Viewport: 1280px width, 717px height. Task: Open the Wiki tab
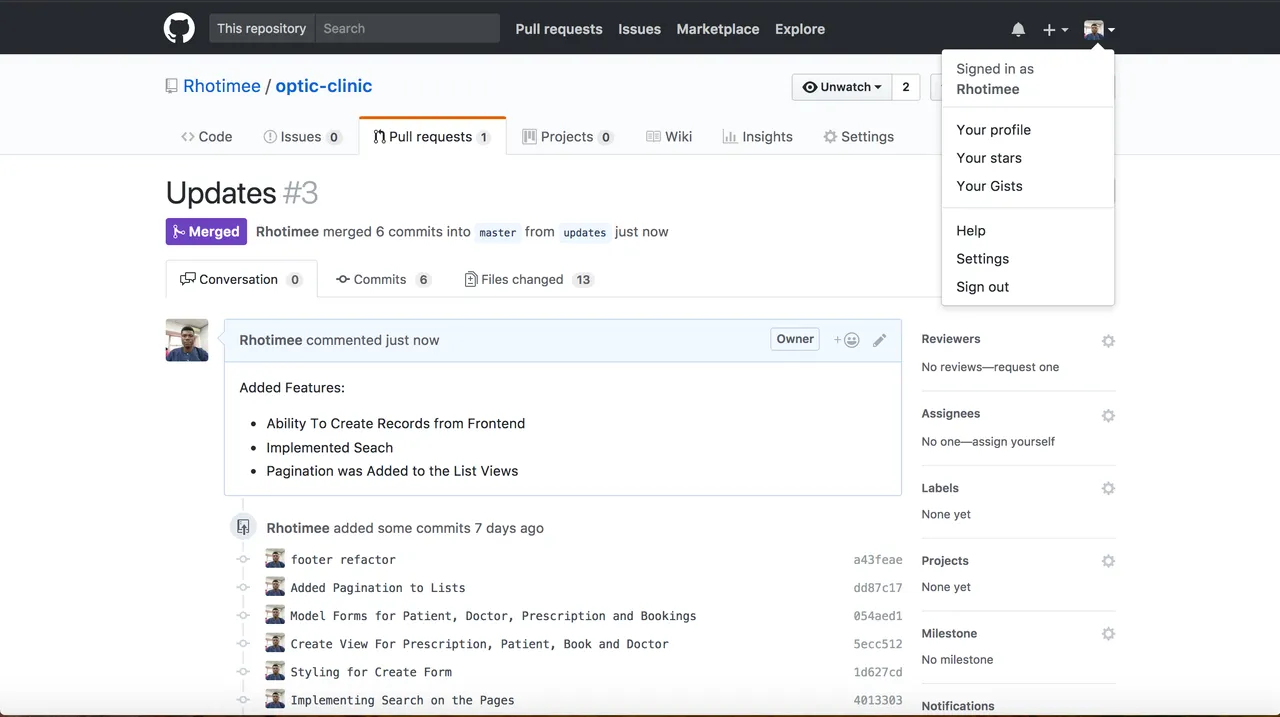[669, 137]
